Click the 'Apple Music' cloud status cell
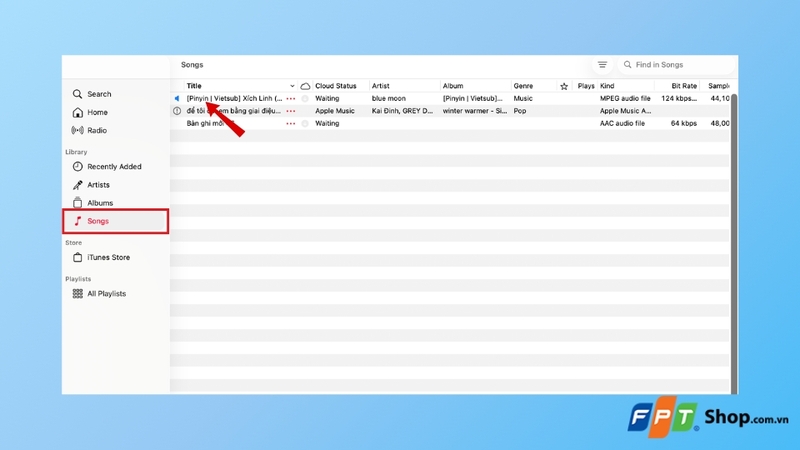800x450 pixels. [x=335, y=111]
